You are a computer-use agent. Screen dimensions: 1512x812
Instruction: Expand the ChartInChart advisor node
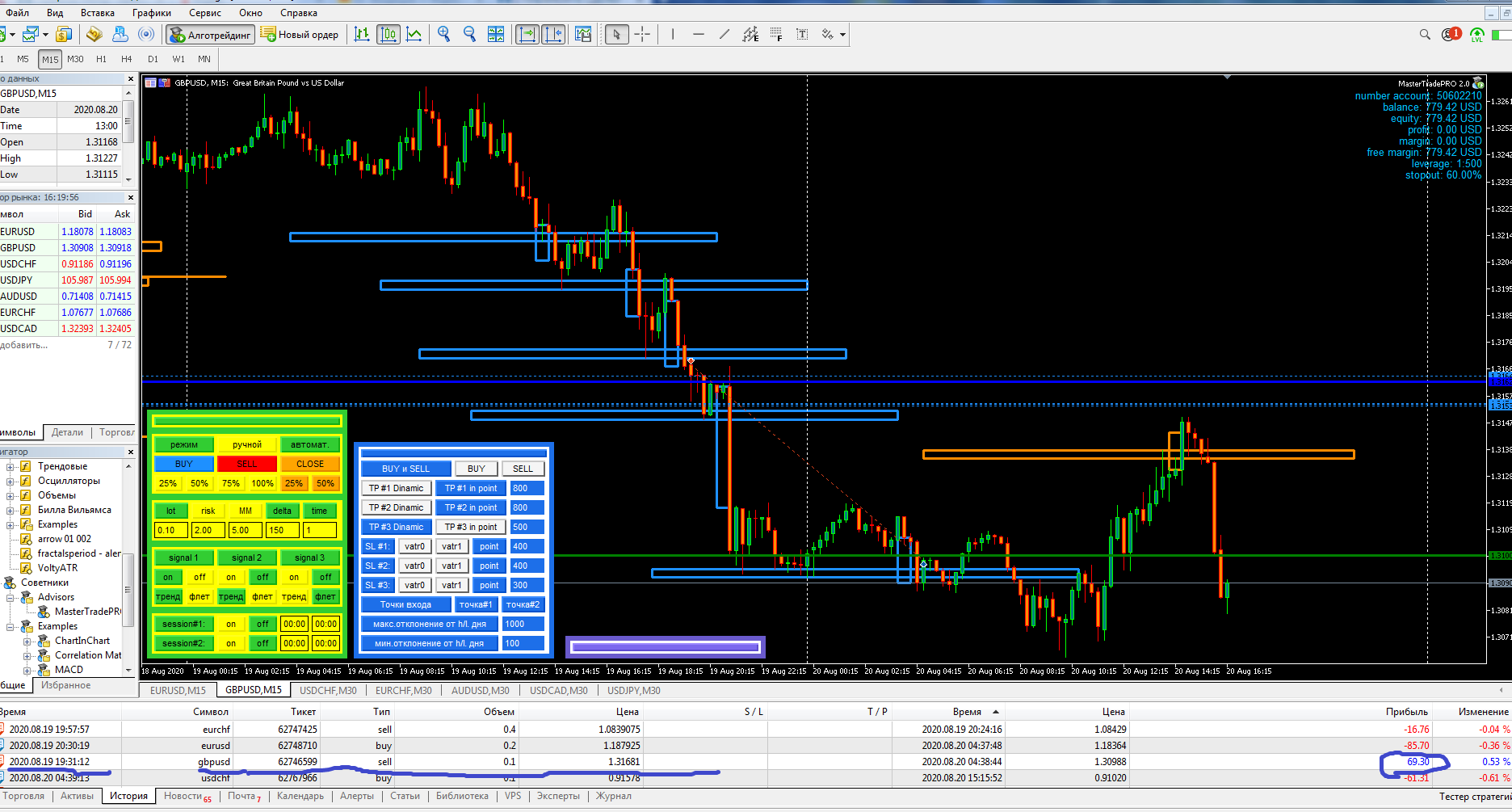[x=27, y=641]
